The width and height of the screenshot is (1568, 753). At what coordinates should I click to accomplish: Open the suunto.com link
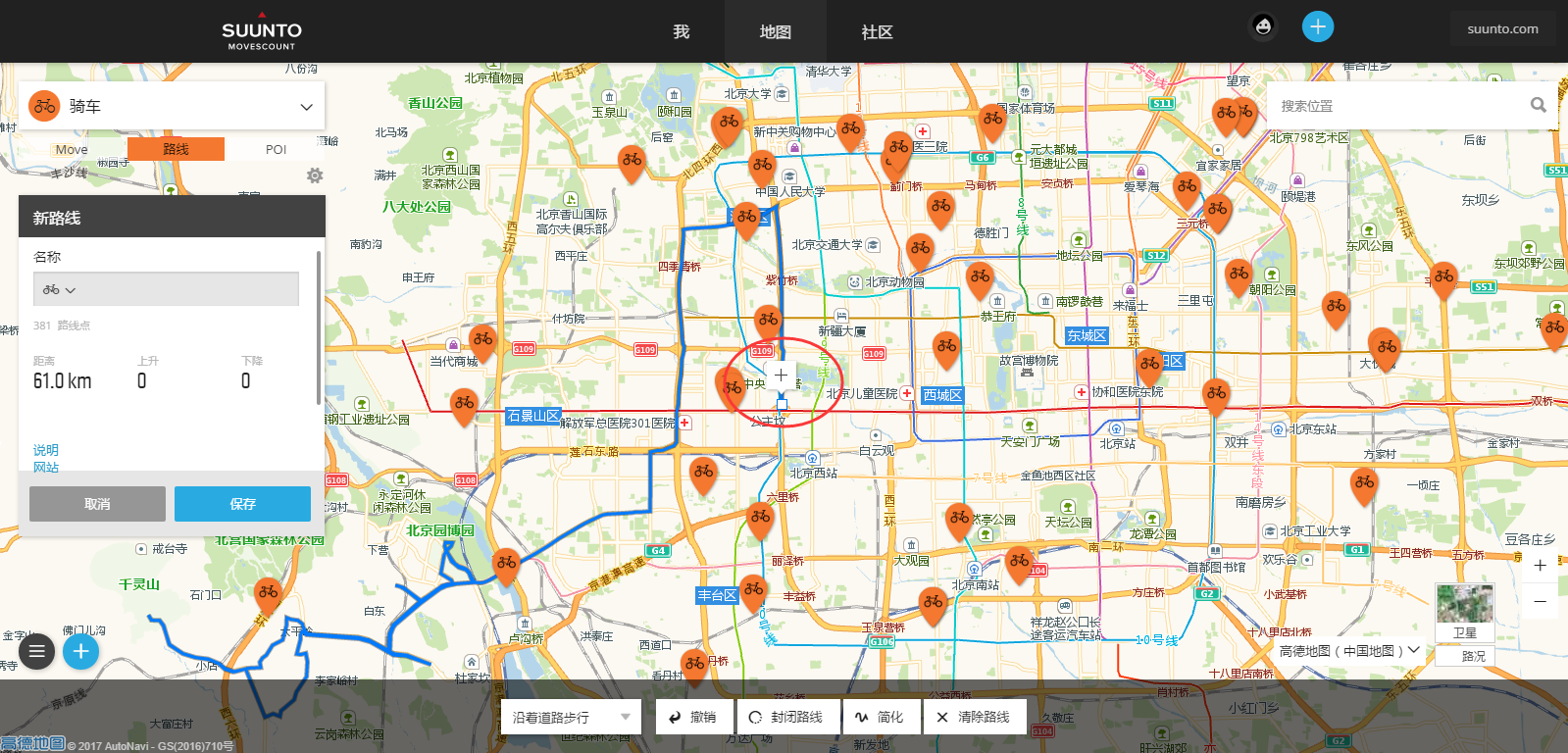tap(1503, 28)
